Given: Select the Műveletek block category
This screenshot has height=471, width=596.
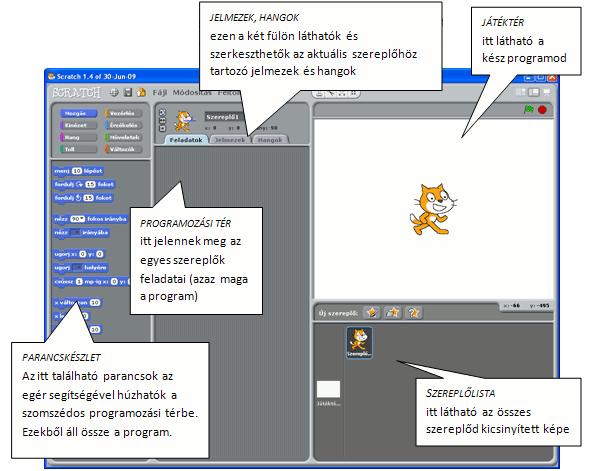Looking at the screenshot, I should [123, 137].
